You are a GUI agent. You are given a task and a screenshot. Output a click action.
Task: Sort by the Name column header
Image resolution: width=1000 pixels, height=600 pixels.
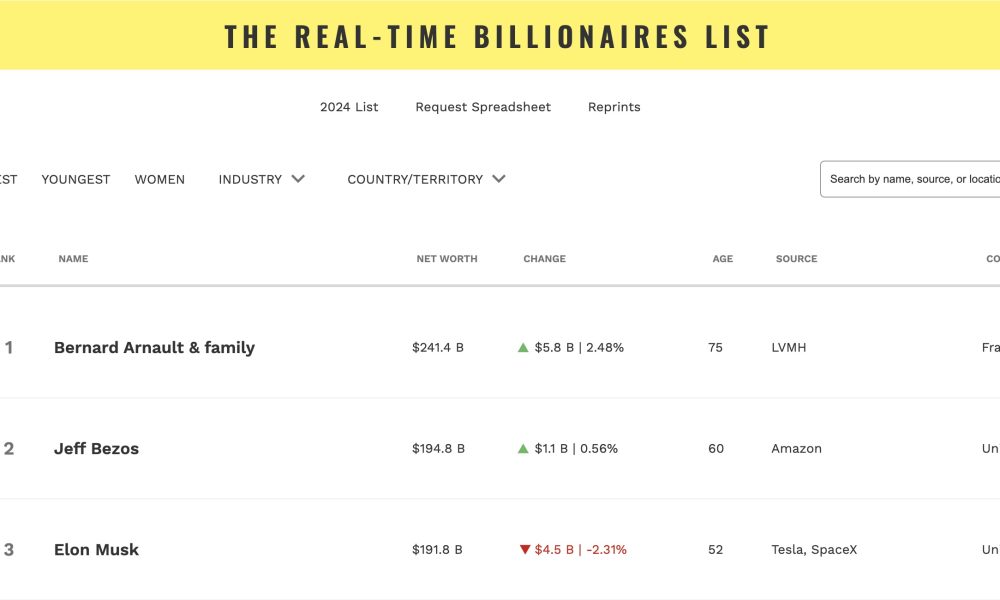73,259
